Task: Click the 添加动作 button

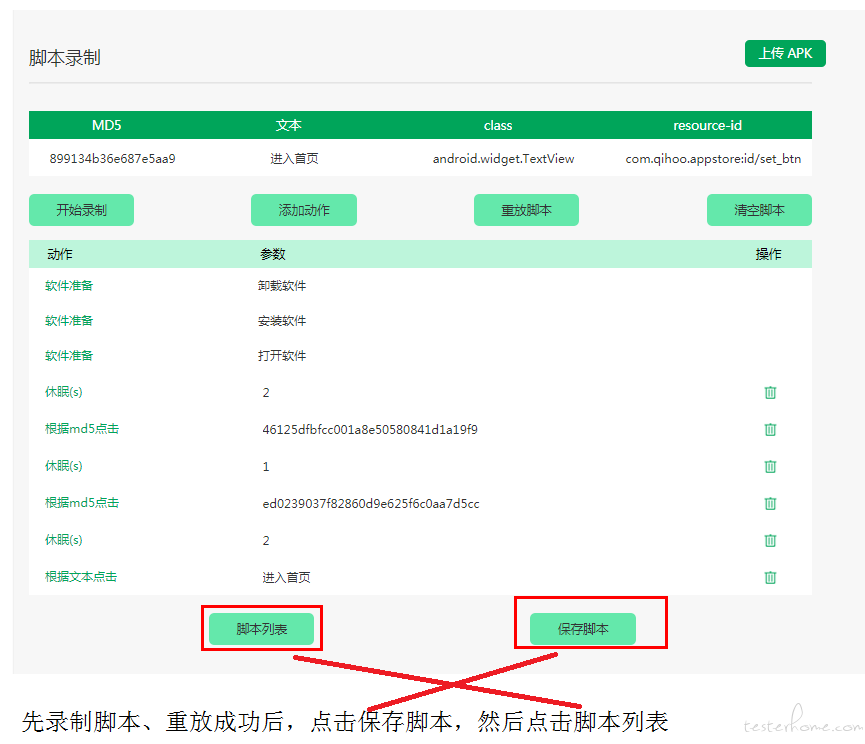Action: pos(303,210)
